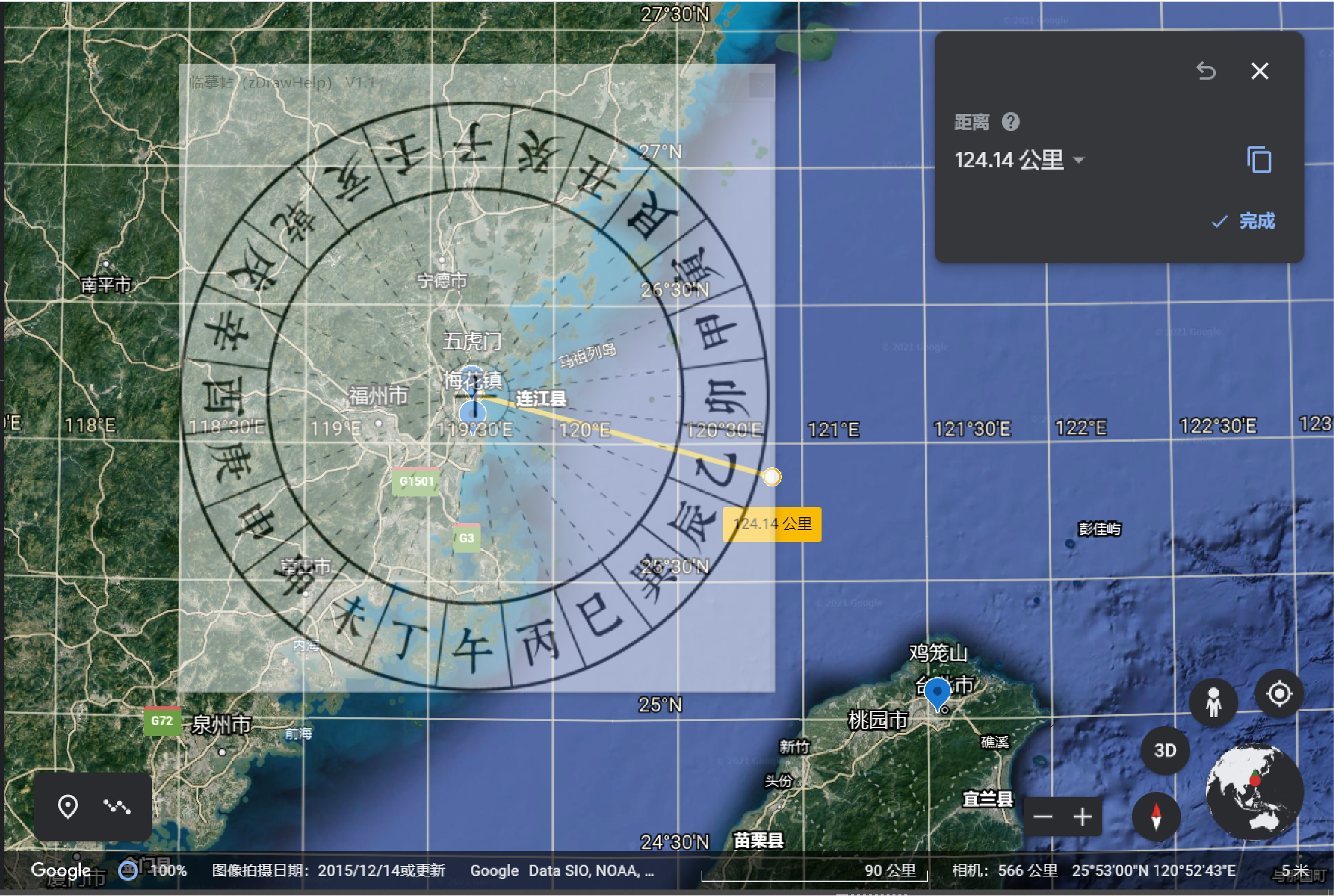Click the 福州市 city label

(x=378, y=395)
